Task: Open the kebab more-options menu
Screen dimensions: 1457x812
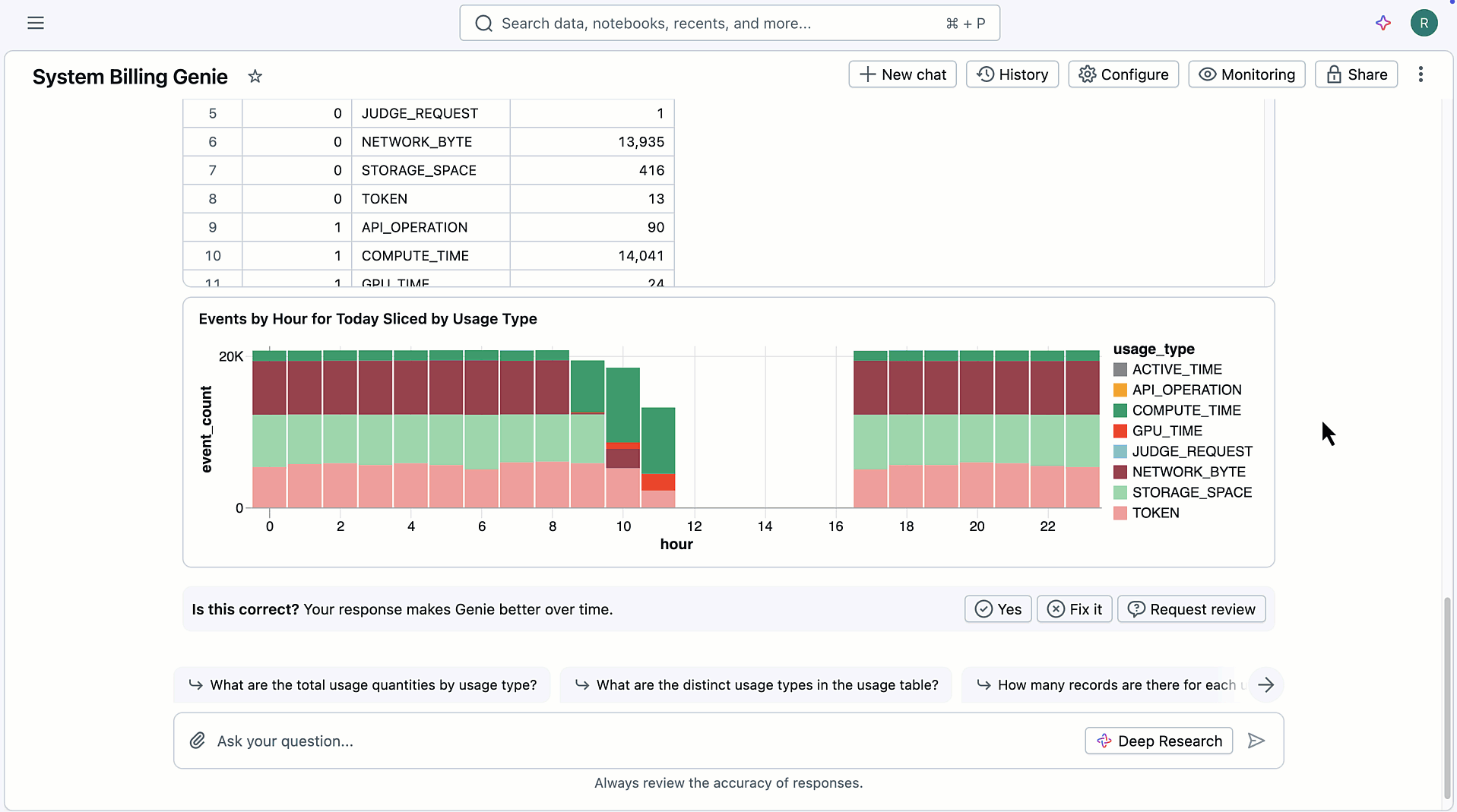Action: click(1421, 74)
